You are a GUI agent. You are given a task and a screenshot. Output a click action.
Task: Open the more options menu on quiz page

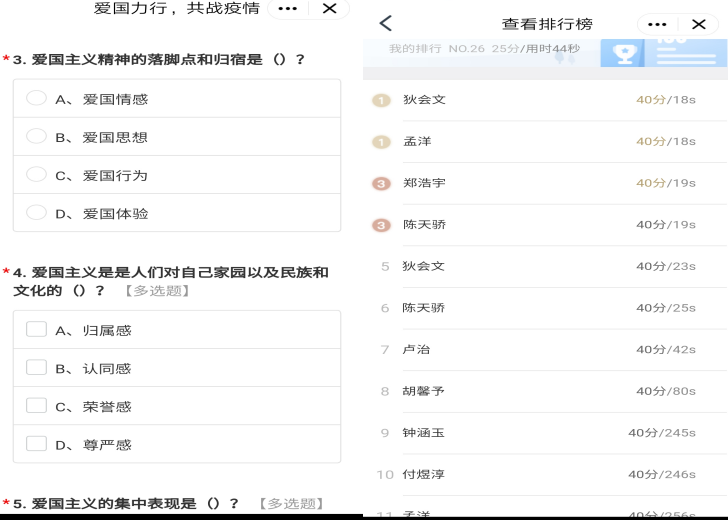287,8
